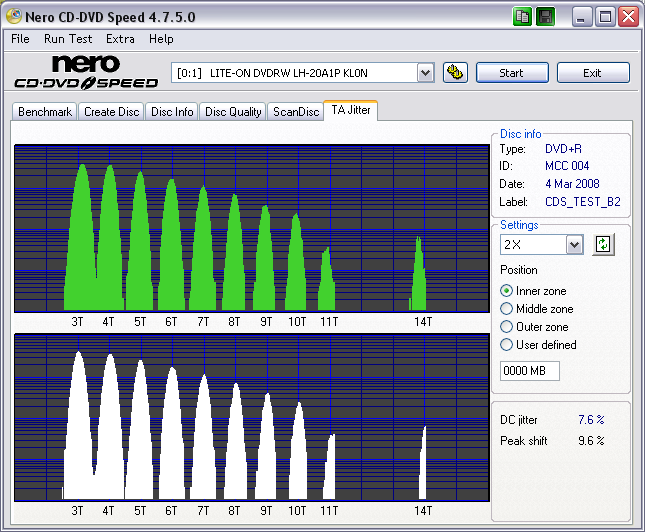The image size is (645, 532).
Task: Open the File menu
Action: [20, 39]
